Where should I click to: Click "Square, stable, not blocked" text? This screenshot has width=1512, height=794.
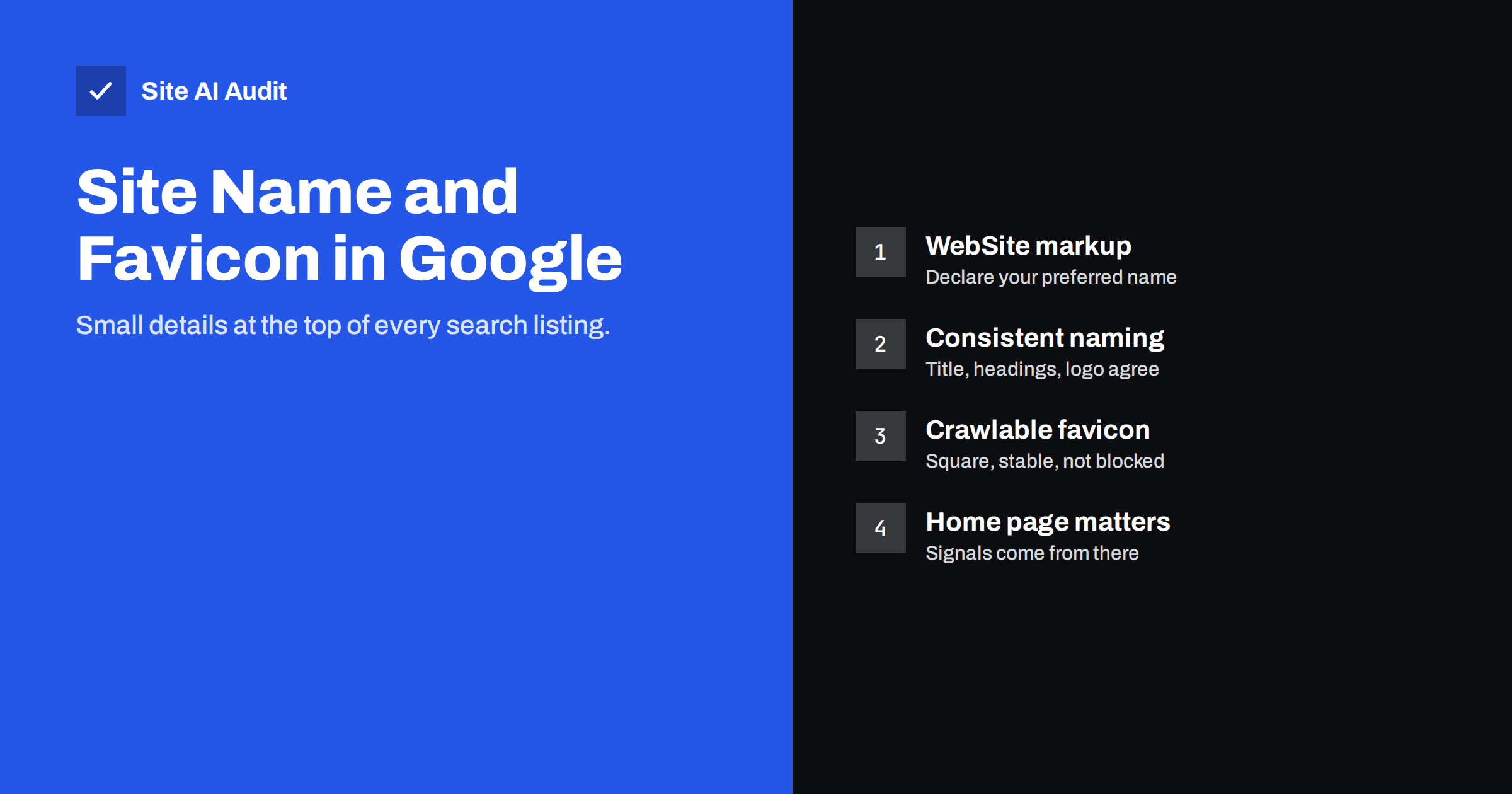pyautogui.click(x=1045, y=461)
